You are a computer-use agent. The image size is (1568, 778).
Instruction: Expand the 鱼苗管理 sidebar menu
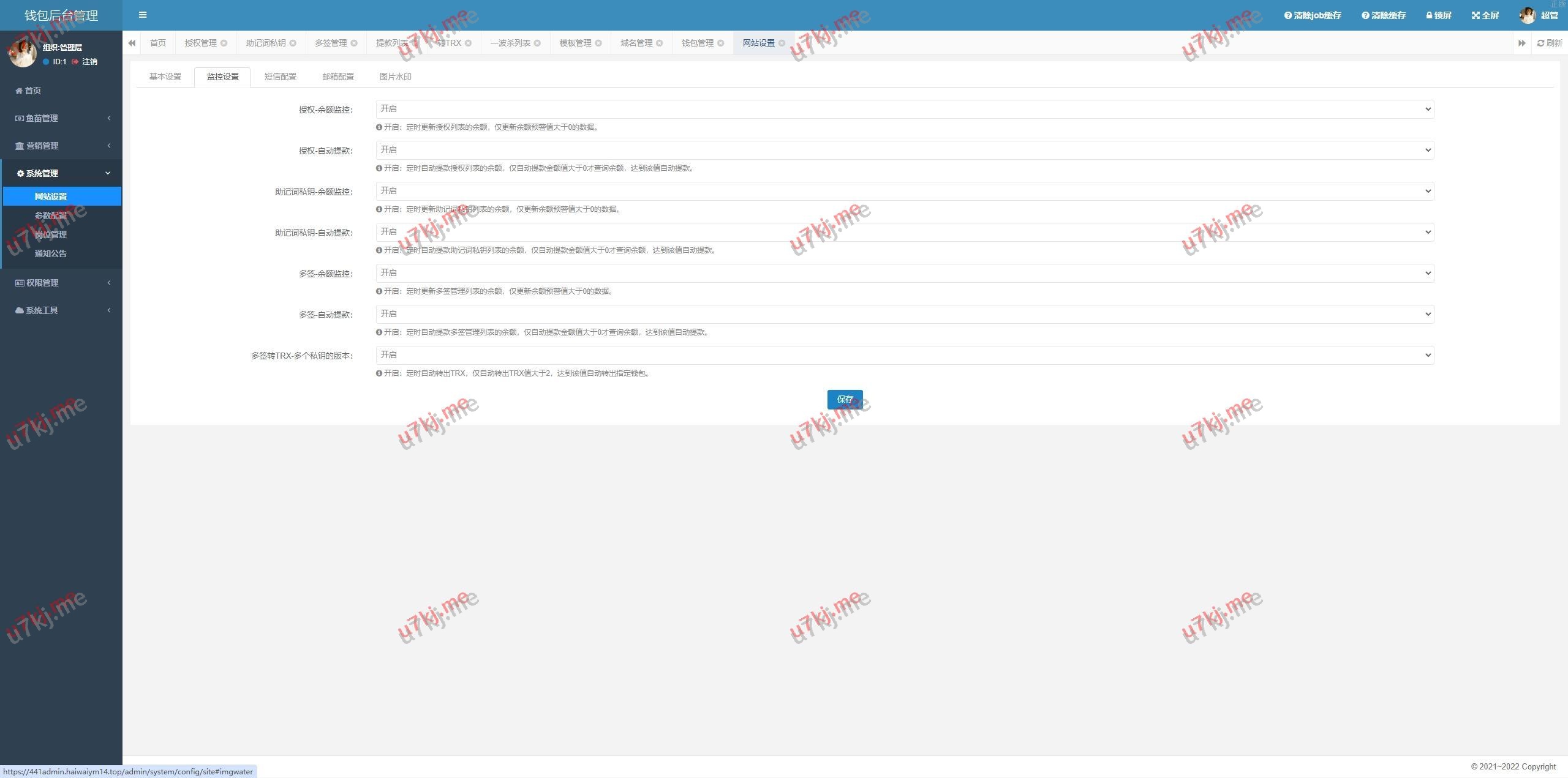pyautogui.click(x=61, y=118)
